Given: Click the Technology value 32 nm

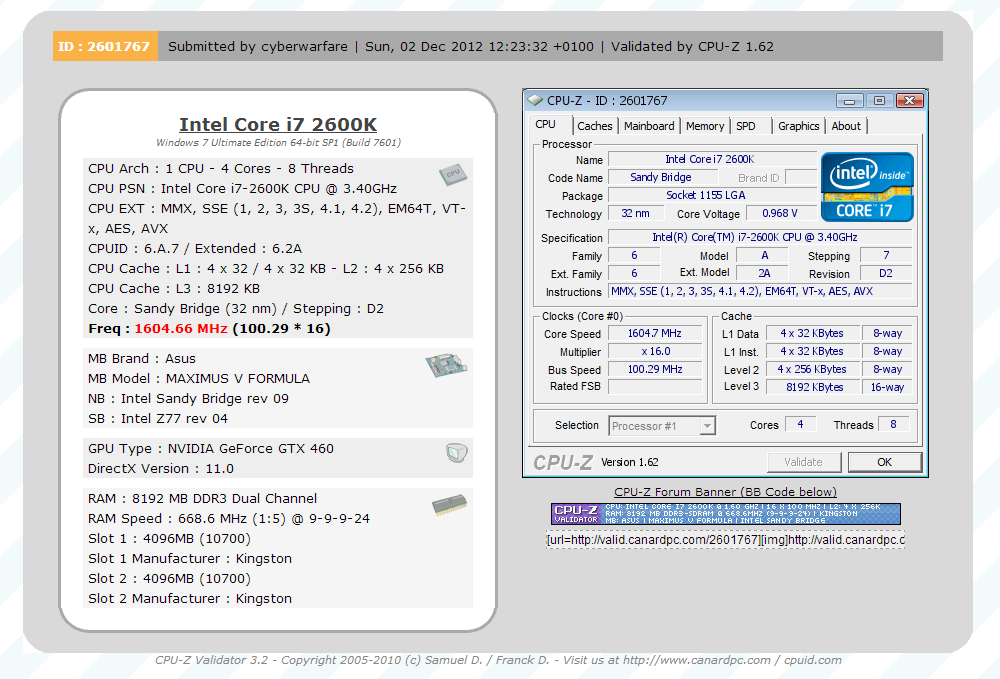Looking at the screenshot, I should 635,213.
